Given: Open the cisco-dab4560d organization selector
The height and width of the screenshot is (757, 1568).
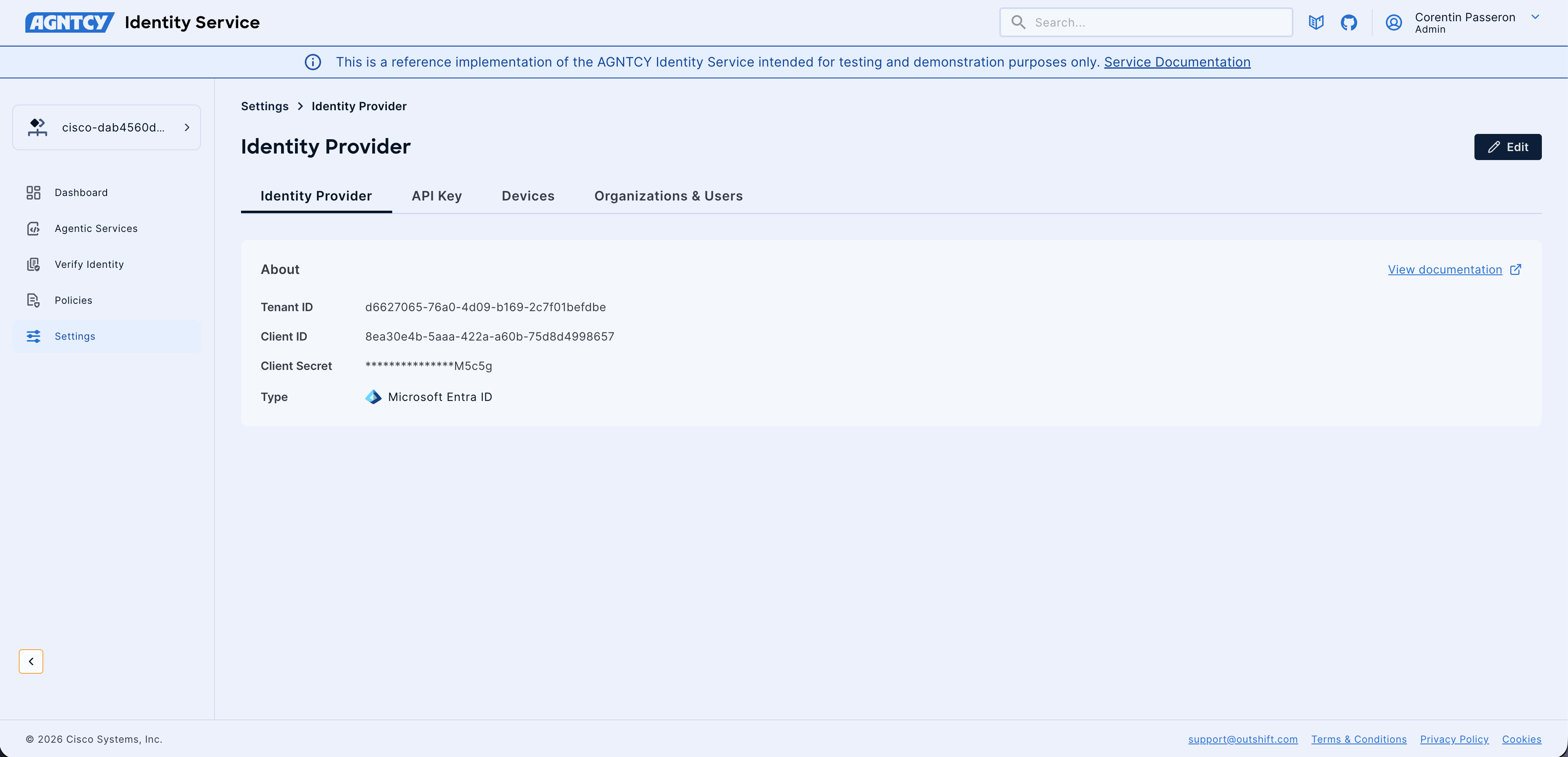Looking at the screenshot, I should [x=107, y=127].
